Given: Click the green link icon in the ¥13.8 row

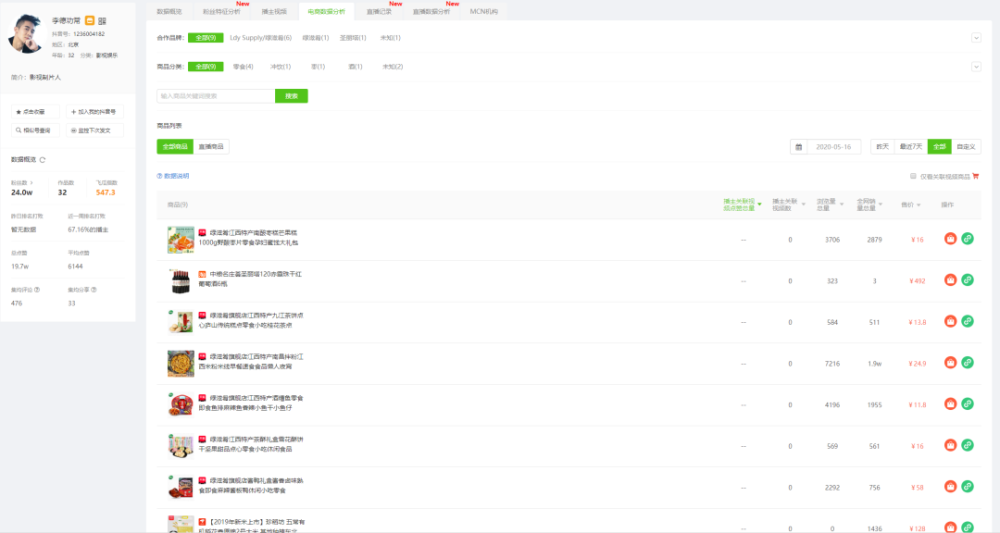Looking at the screenshot, I should [967, 321].
